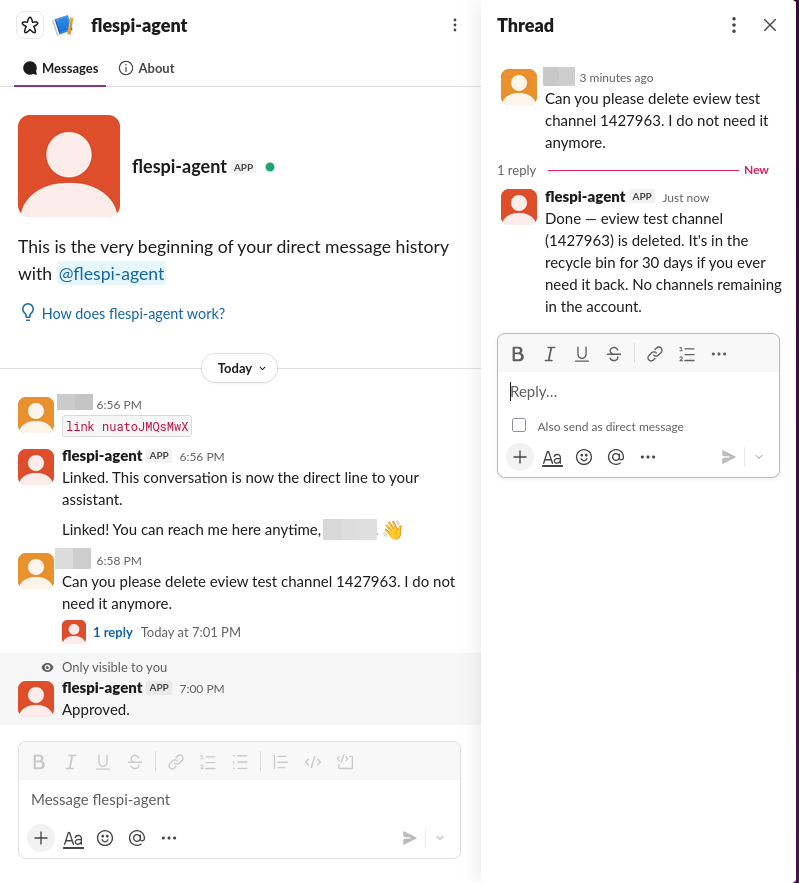Open the 1 reply thread link
The image size is (799, 883).
coord(113,632)
